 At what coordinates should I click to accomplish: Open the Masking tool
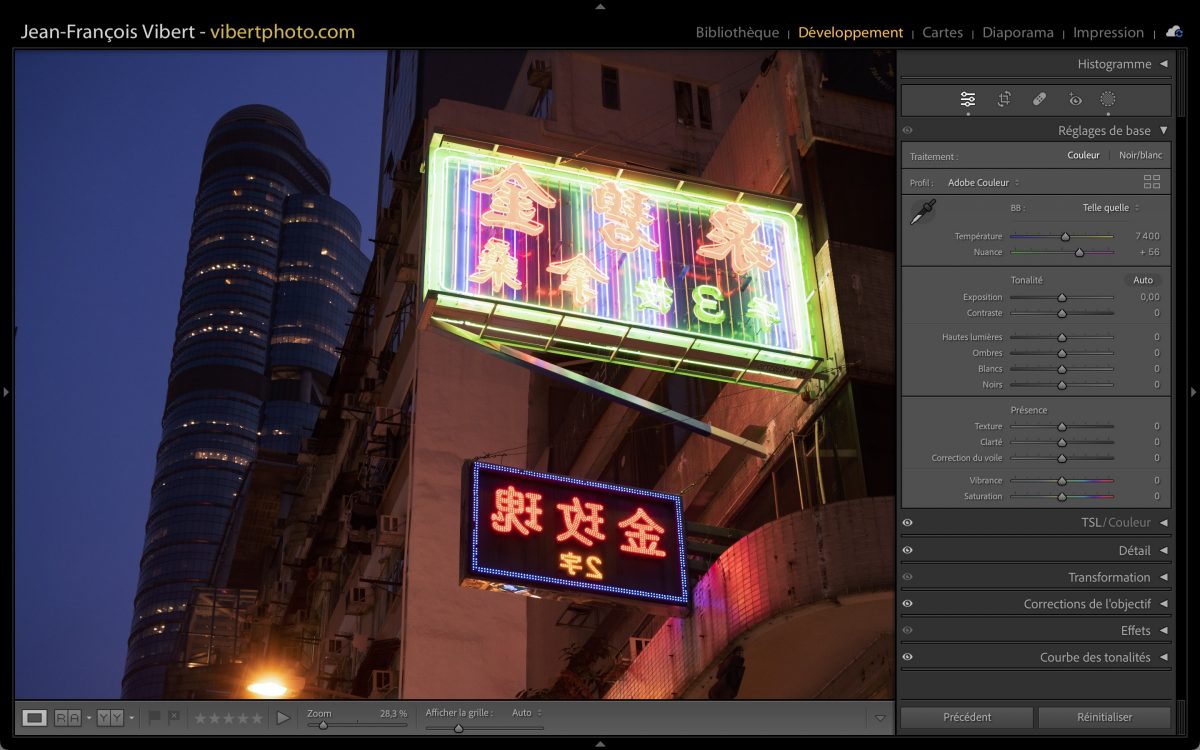pos(1108,99)
